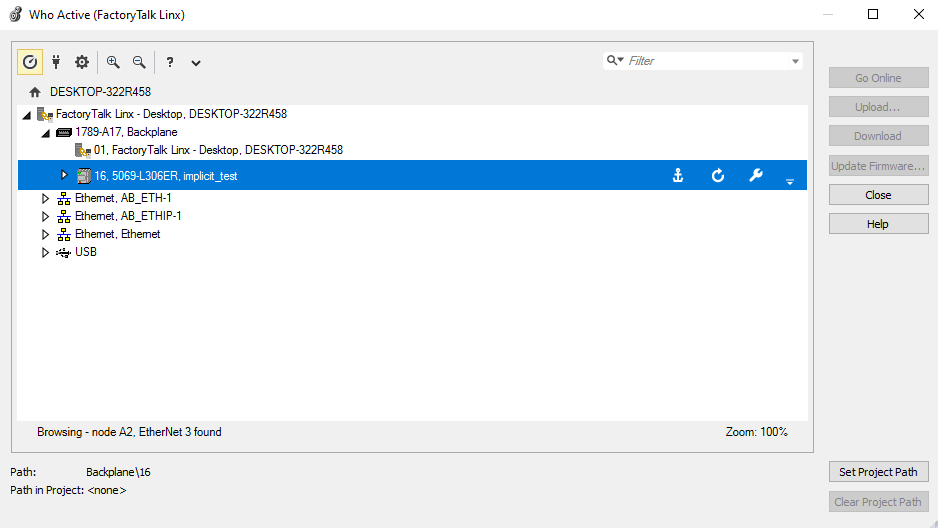The width and height of the screenshot is (938, 528).
Task: Click the zoom in magnifier icon
Action: [x=113, y=62]
